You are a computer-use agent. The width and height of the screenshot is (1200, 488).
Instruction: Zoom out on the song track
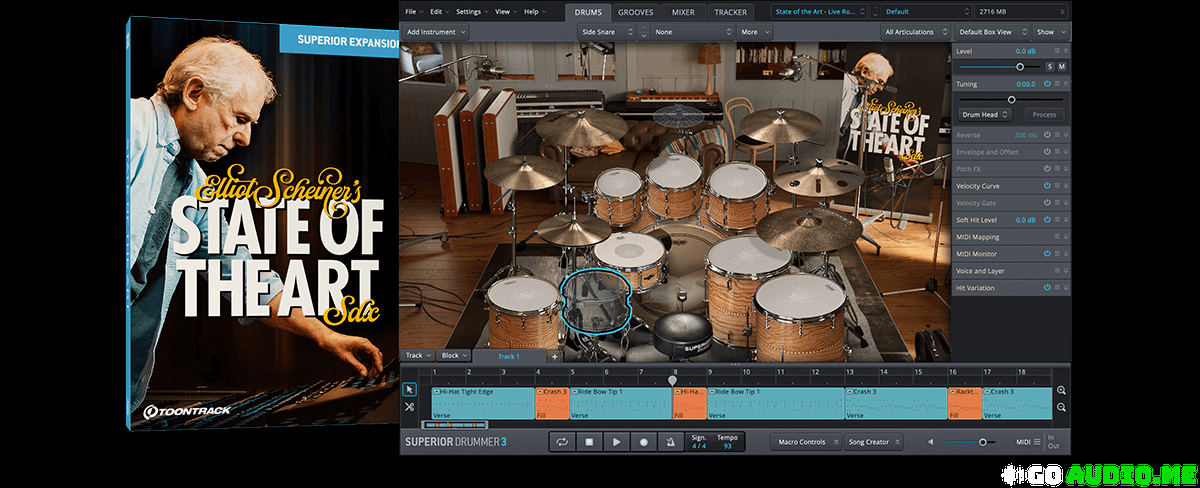tap(1062, 407)
